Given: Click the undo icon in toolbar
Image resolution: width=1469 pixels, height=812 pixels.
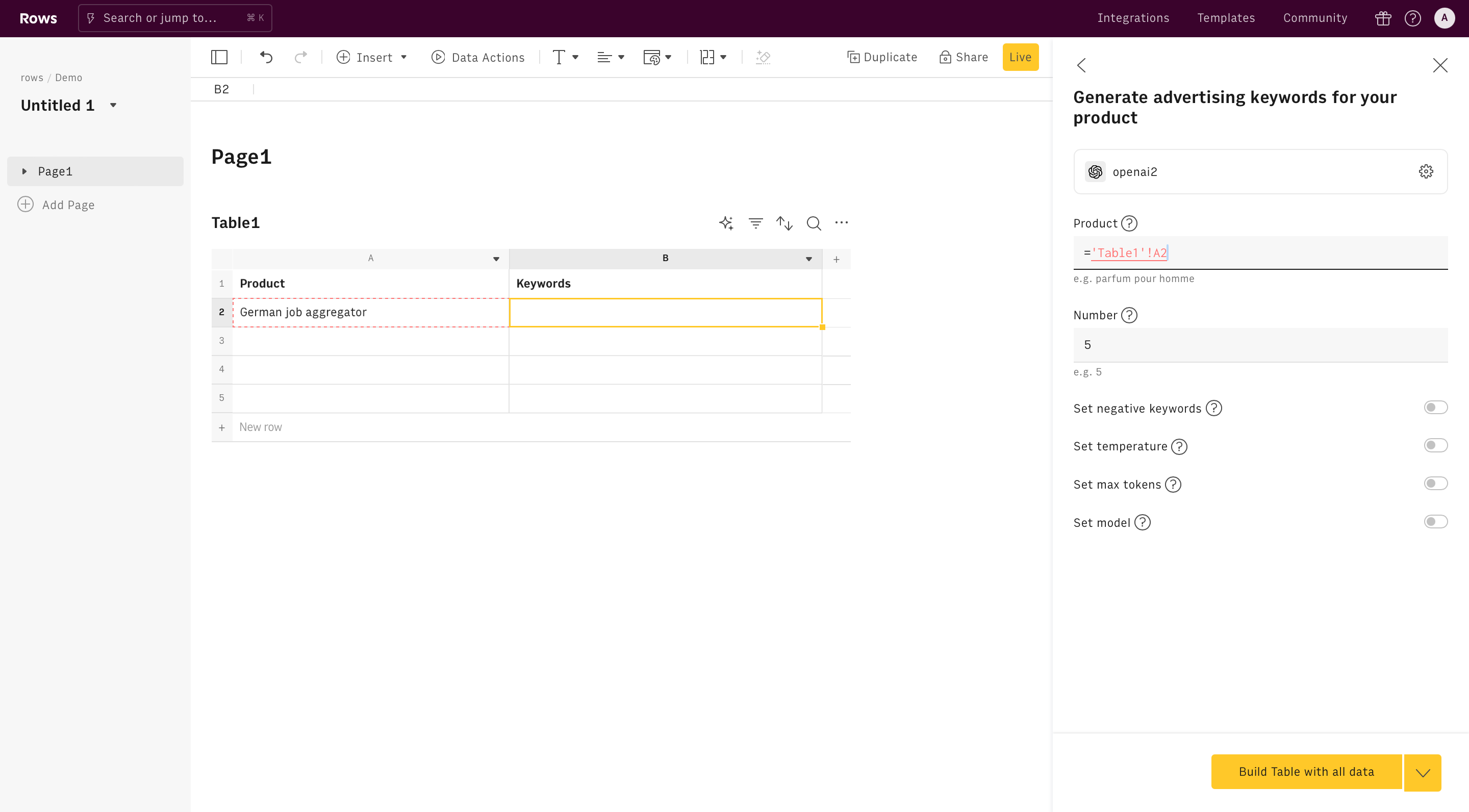Looking at the screenshot, I should coord(266,57).
